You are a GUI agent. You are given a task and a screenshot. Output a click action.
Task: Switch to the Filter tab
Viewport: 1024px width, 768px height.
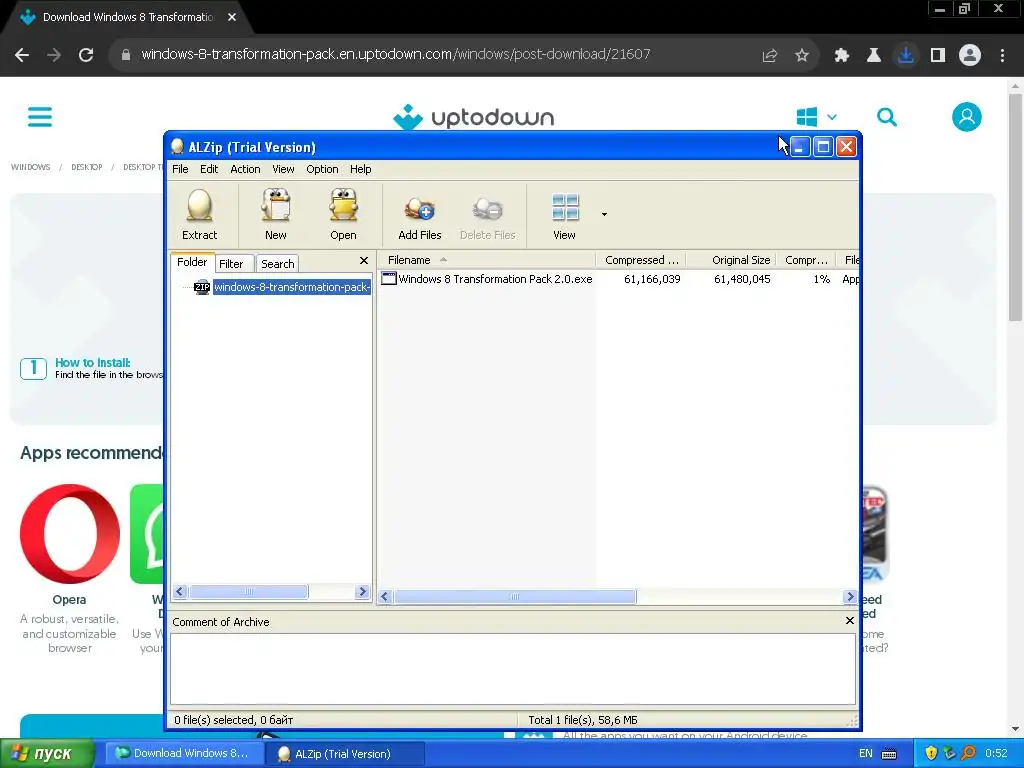pyautogui.click(x=231, y=263)
